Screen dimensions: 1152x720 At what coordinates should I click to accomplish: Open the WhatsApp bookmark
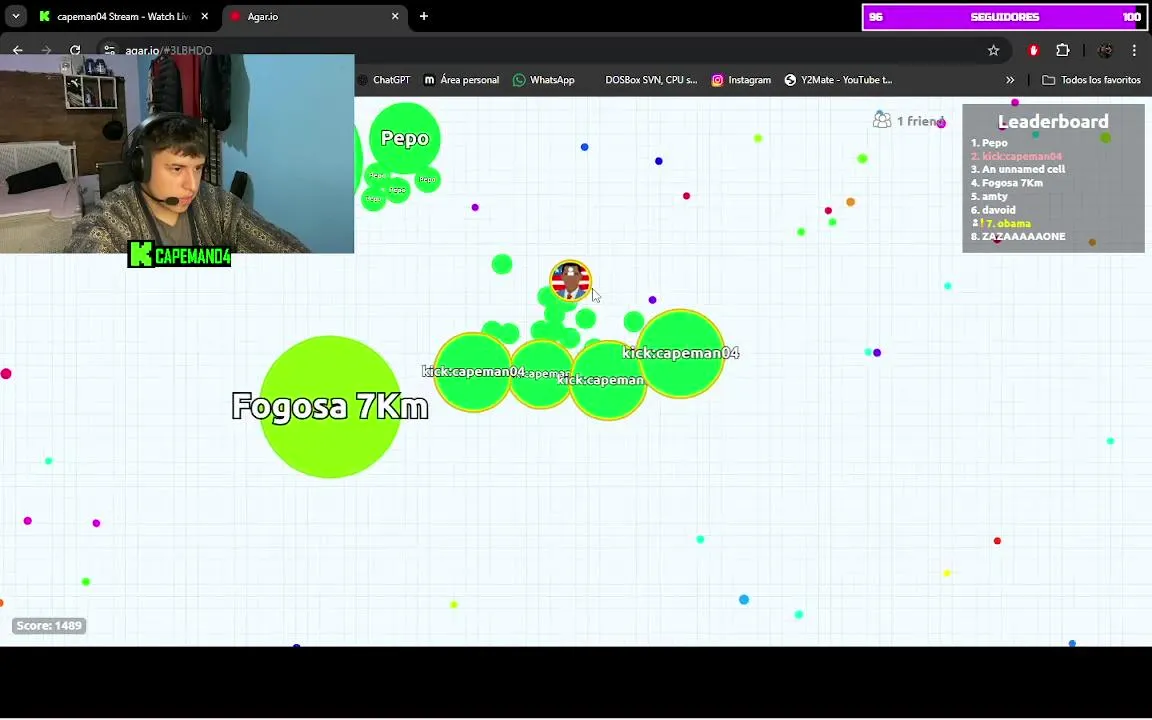click(x=544, y=79)
